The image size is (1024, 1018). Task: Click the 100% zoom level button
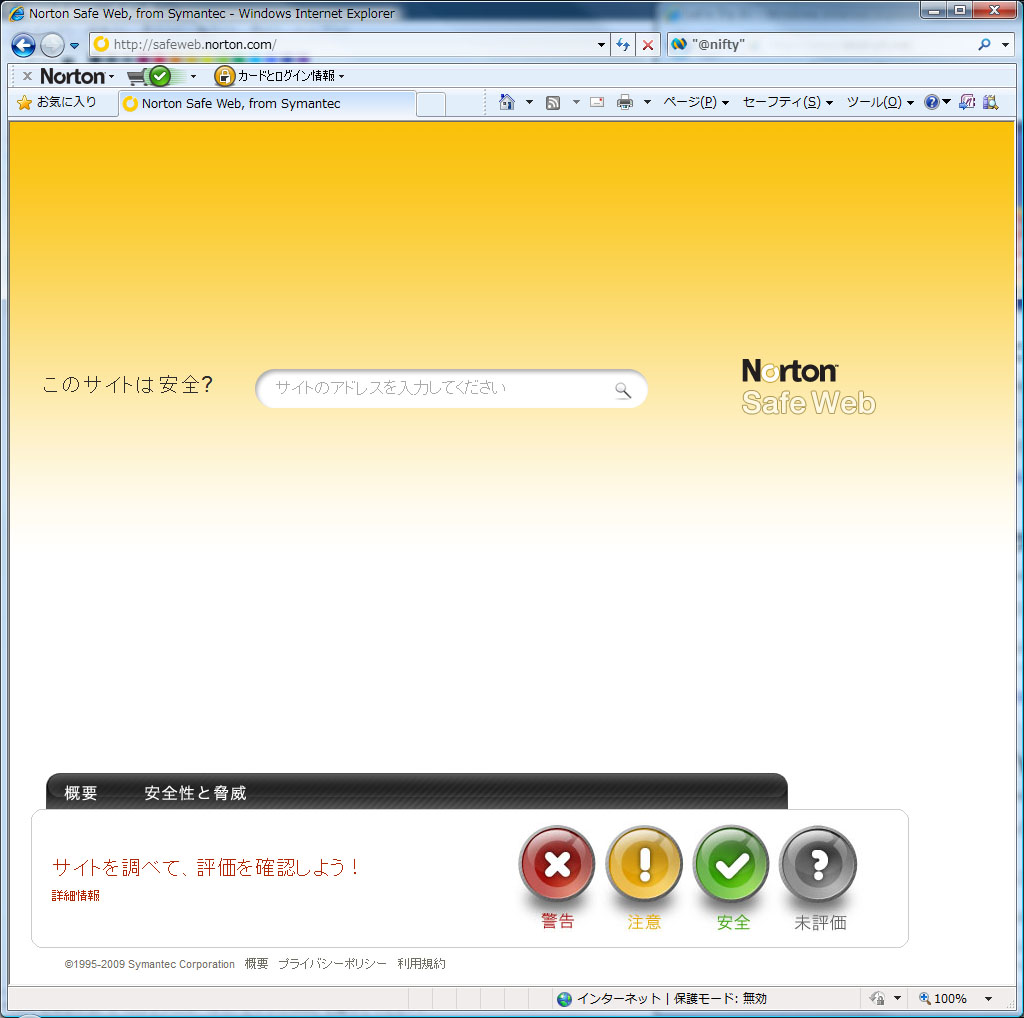[x=943, y=998]
